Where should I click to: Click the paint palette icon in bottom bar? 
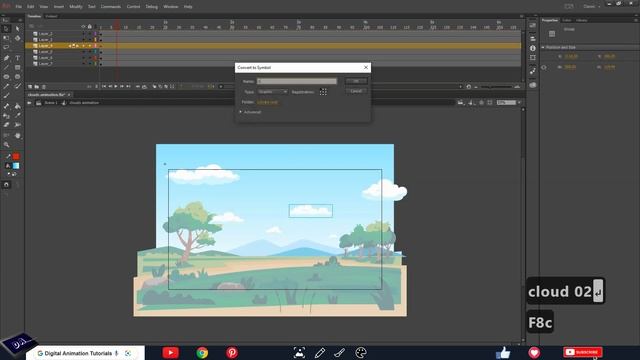point(361,353)
